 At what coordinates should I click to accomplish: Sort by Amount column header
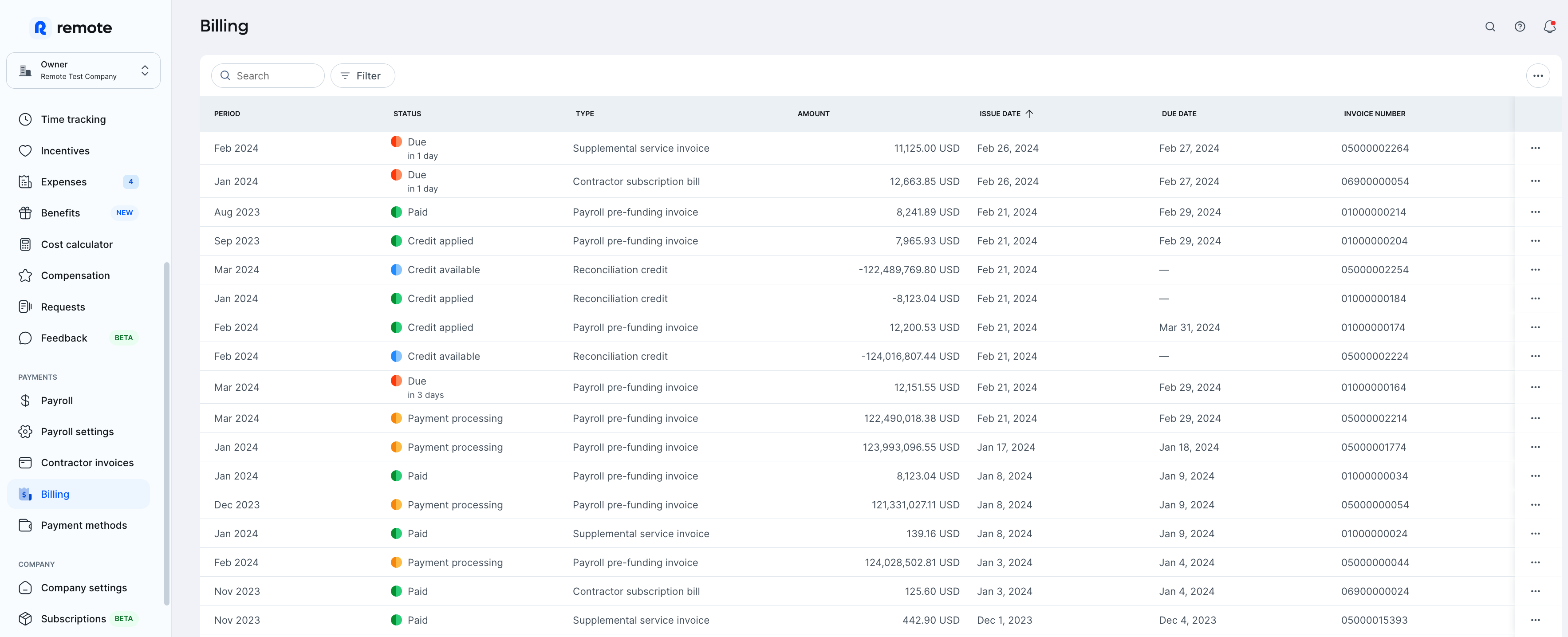813,114
